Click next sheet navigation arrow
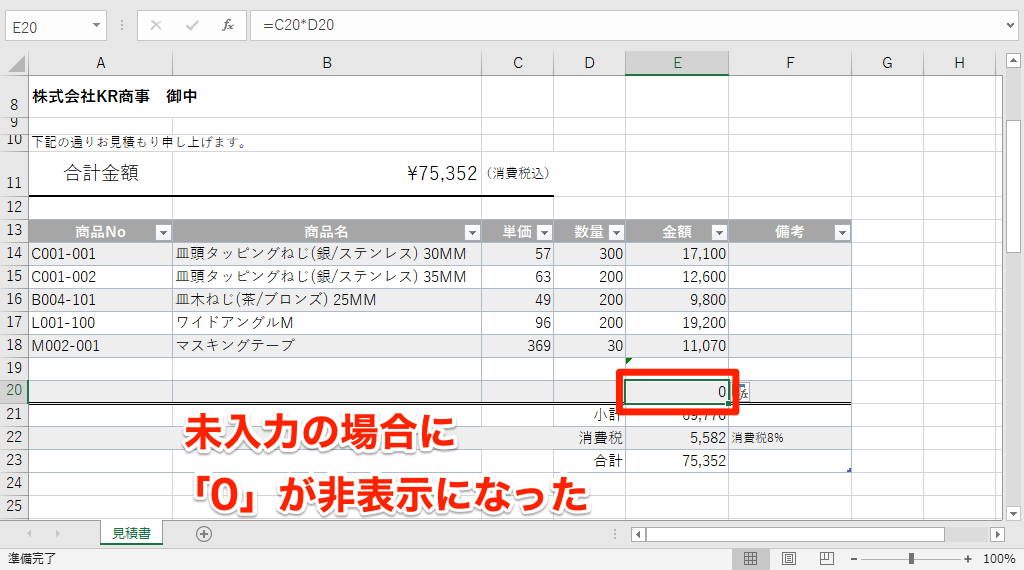Viewport: 1024px width, 570px height. coord(57,534)
